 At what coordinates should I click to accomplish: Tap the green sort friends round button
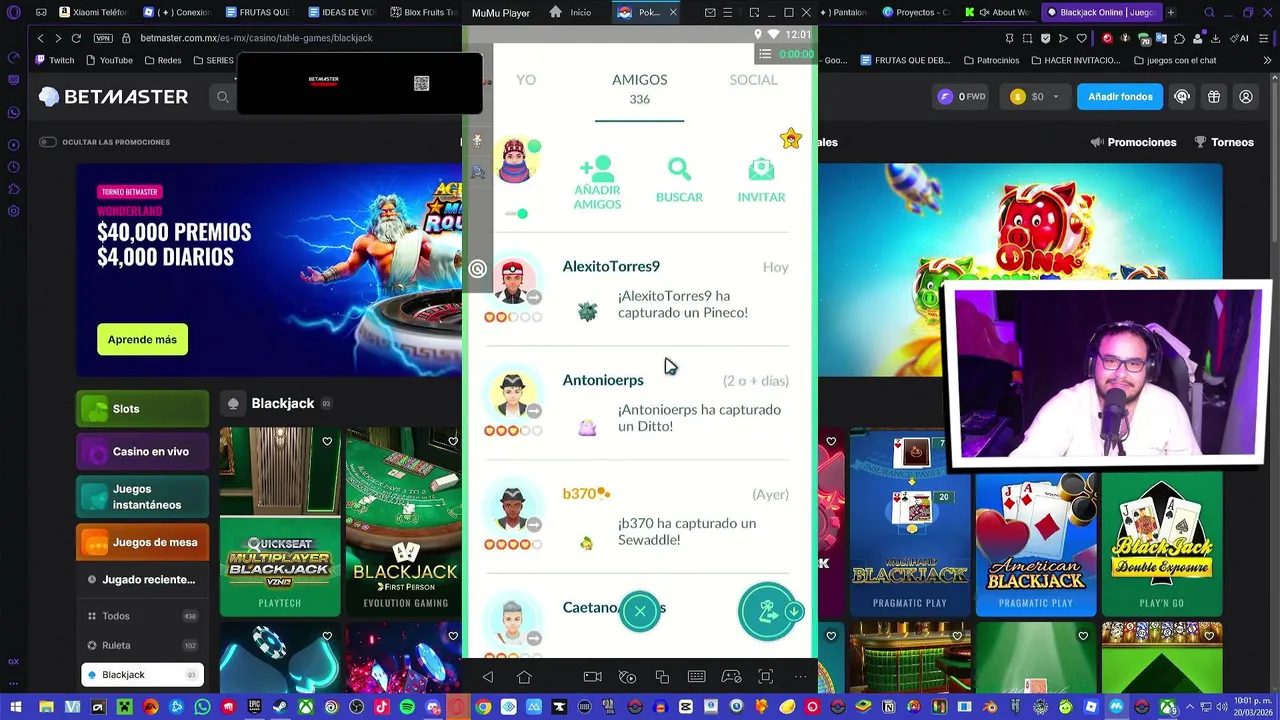click(768, 611)
